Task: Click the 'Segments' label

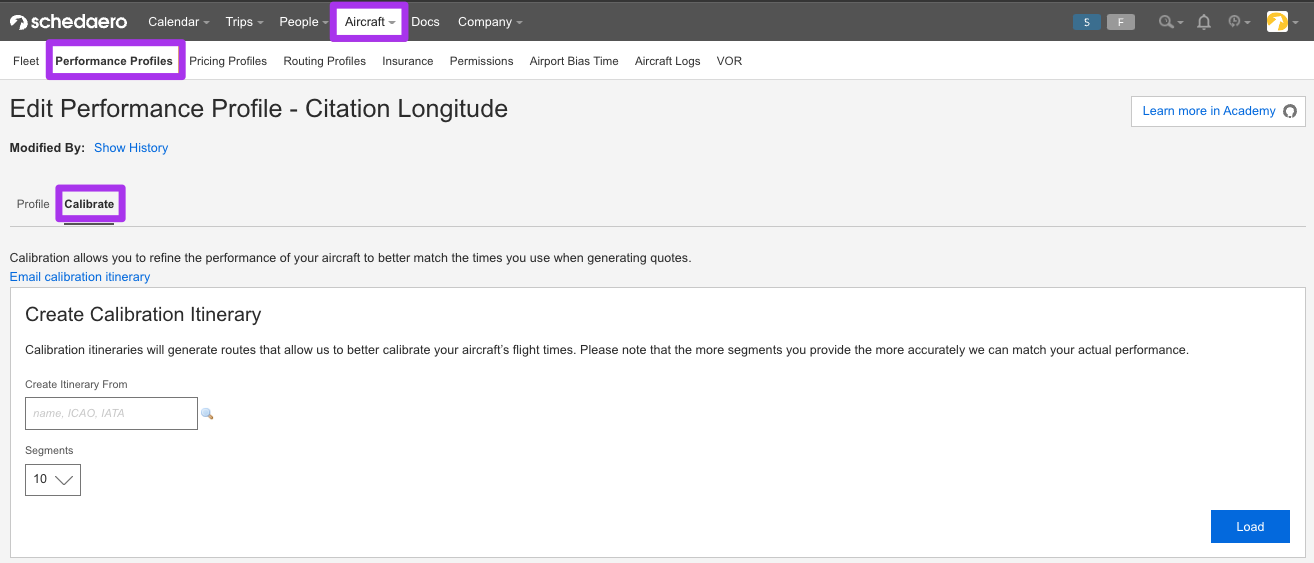Action: pyautogui.click(x=49, y=451)
